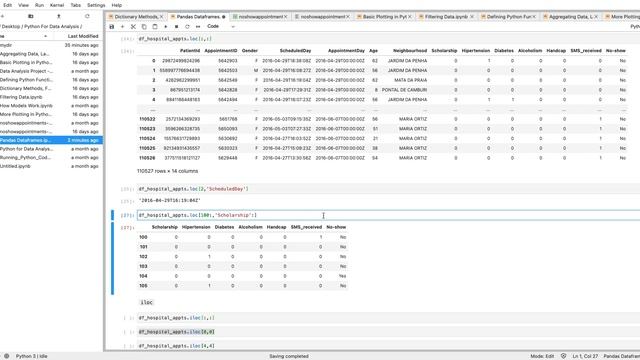640x360 pixels.
Task: Click Ln 1, Col 27 in status bar
Action: [585, 356]
